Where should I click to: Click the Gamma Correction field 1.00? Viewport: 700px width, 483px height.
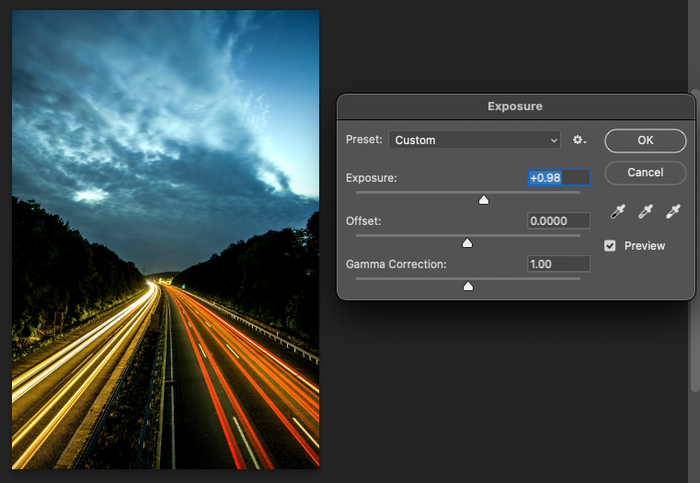(x=558, y=264)
